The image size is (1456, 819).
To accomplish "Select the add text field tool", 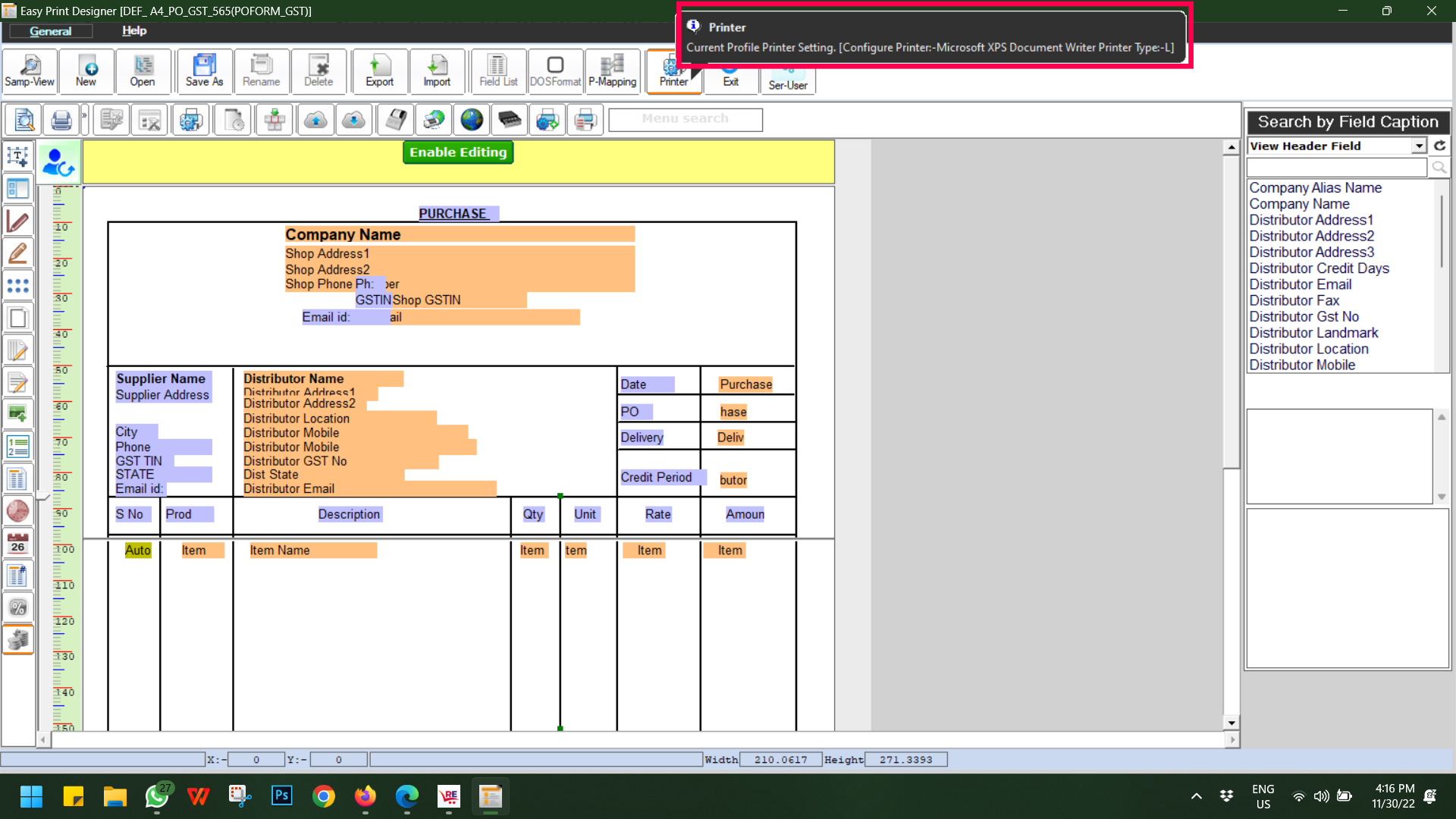I will (17, 156).
